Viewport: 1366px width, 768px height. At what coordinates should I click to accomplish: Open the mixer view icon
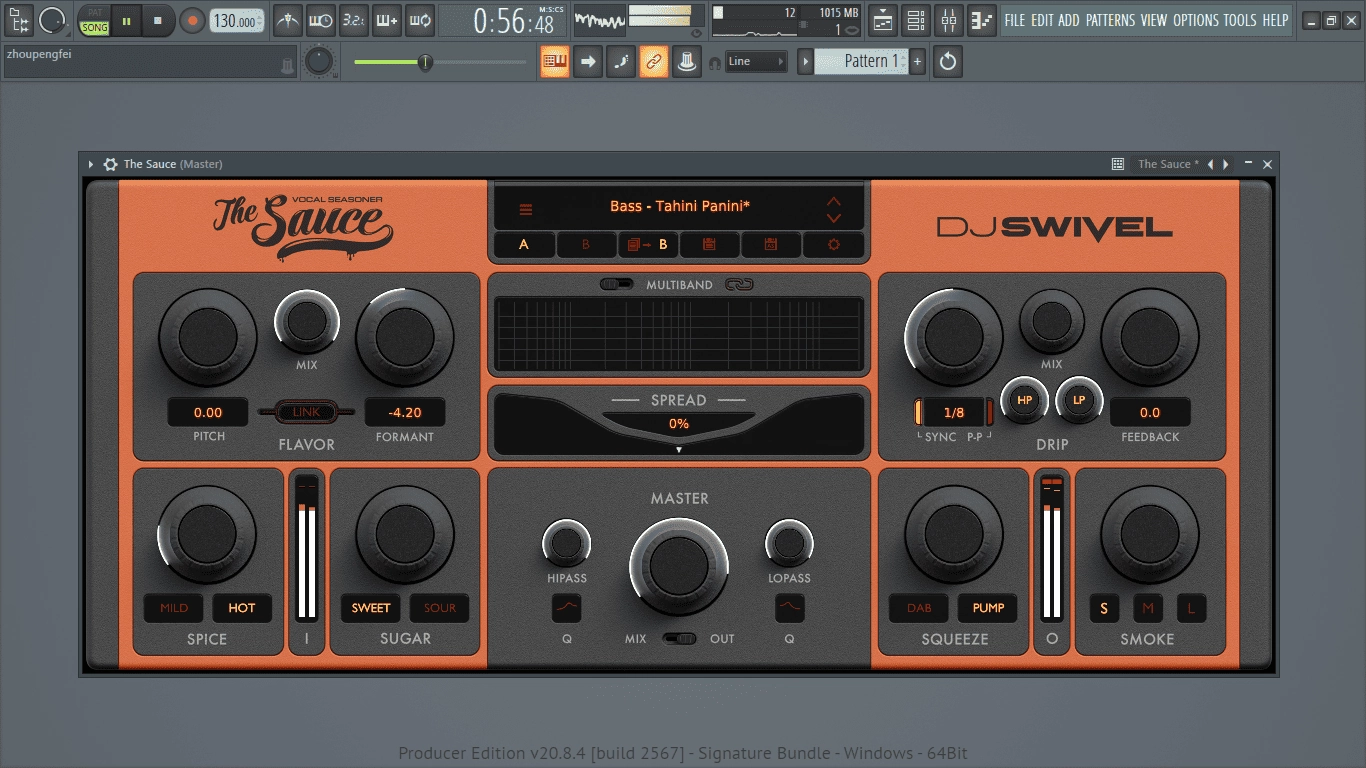pos(949,20)
